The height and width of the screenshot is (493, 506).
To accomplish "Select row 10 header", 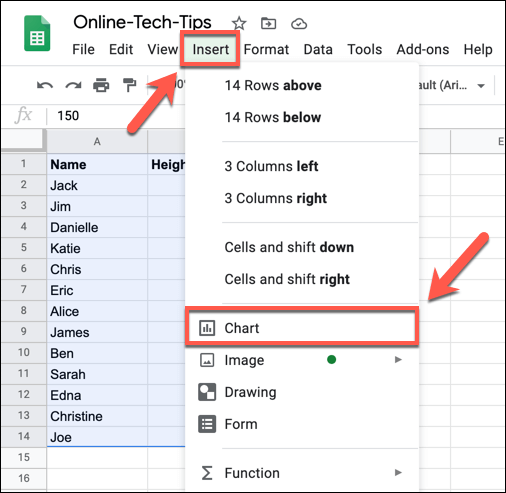I will (x=23, y=352).
